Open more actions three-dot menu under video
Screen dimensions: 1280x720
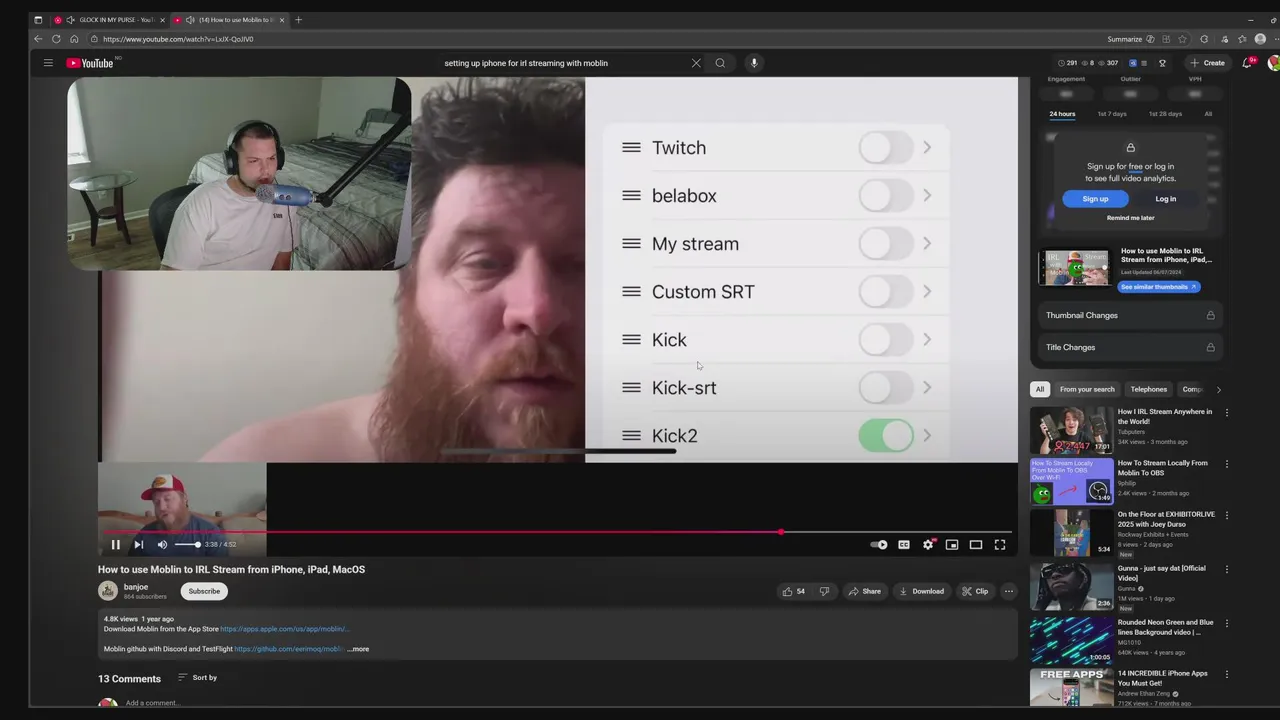[1008, 591]
